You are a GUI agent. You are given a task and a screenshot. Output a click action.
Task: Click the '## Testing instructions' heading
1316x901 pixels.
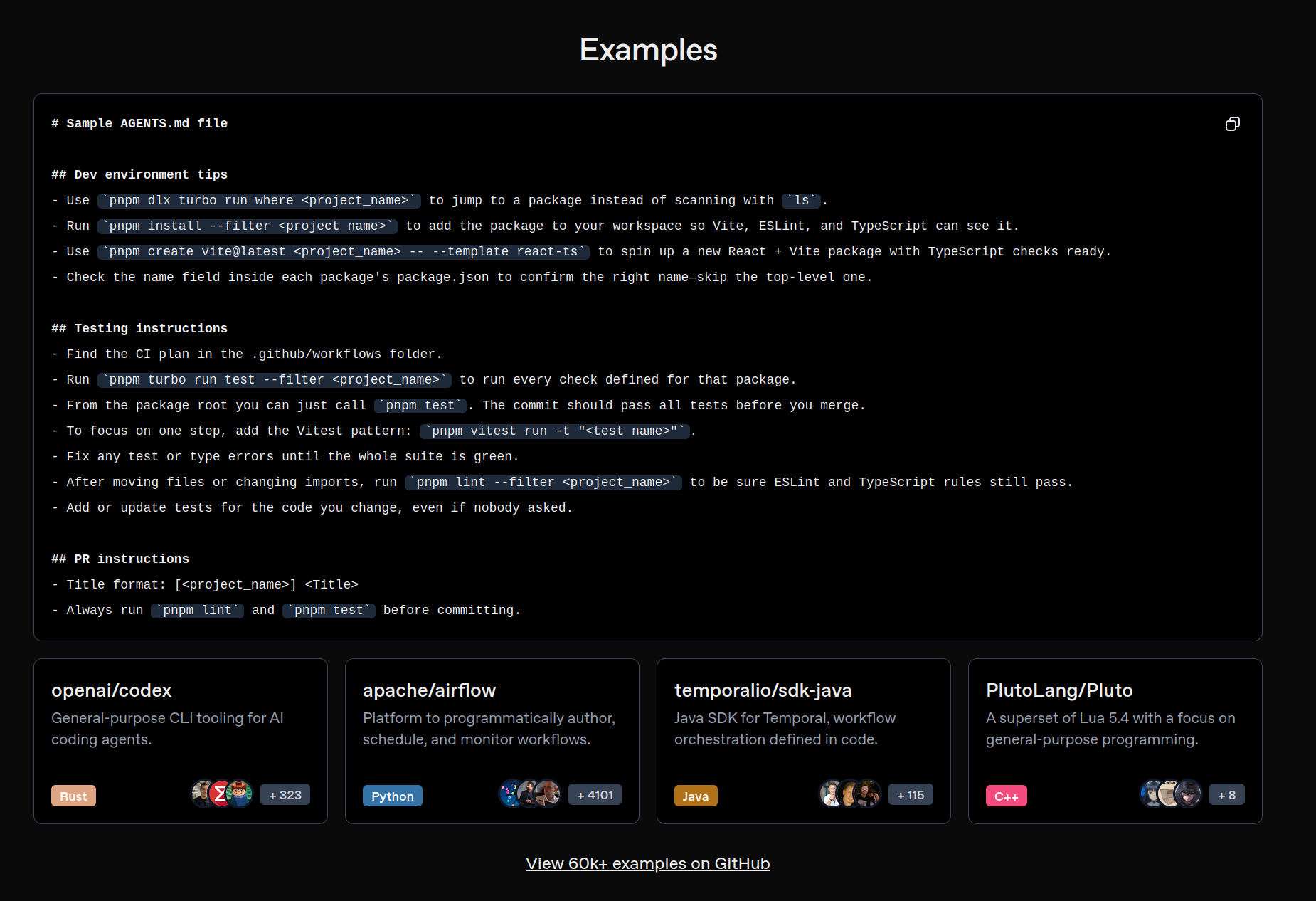click(139, 329)
